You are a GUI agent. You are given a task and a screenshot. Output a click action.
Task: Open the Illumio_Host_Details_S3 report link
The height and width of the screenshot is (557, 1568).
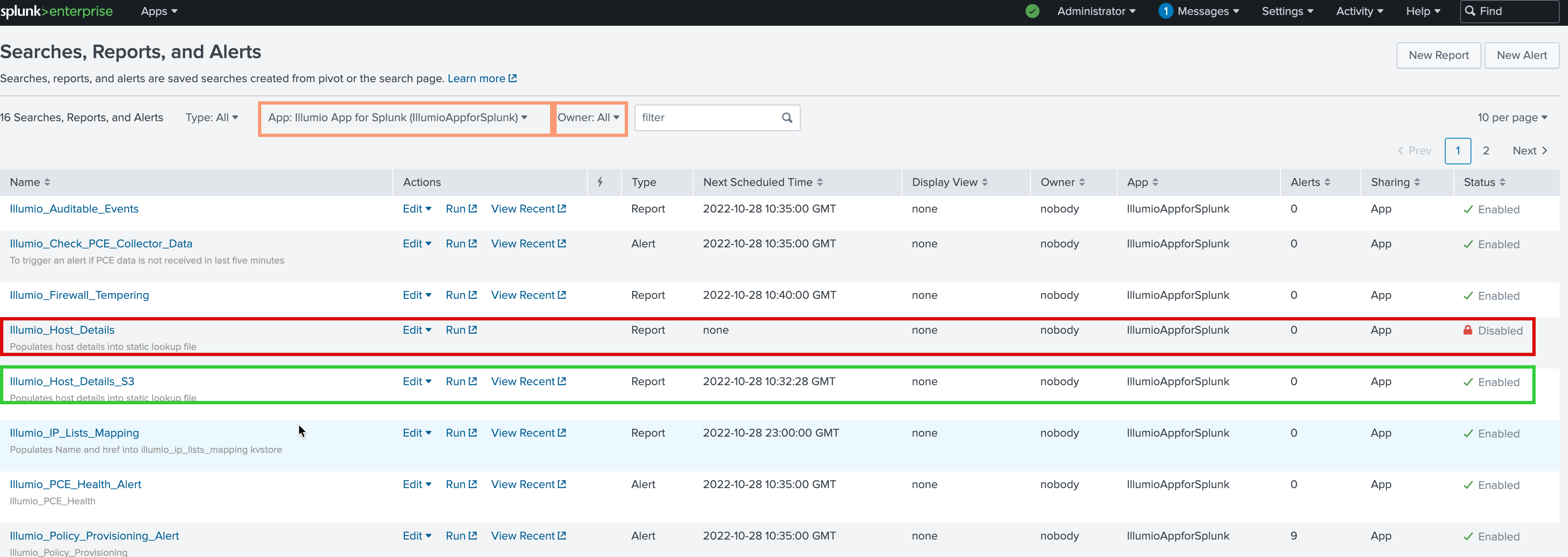point(72,382)
